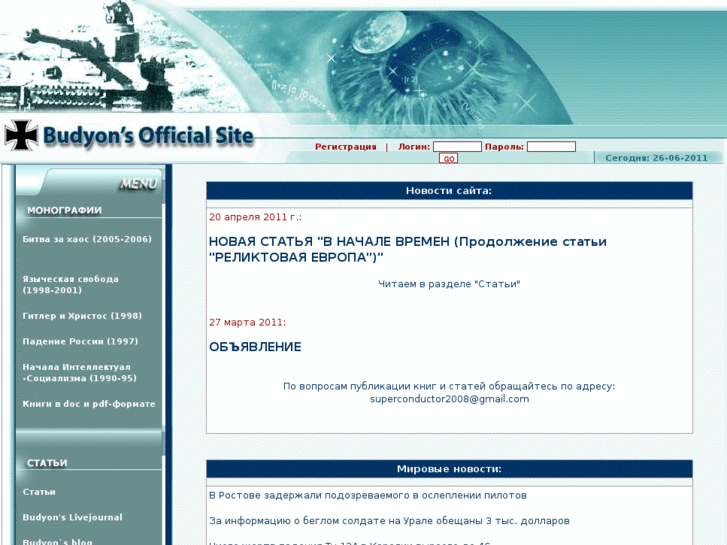This screenshot has height=545, width=727.
Task: Open news about Ростове задержали подозреваемого
Action: (368, 495)
